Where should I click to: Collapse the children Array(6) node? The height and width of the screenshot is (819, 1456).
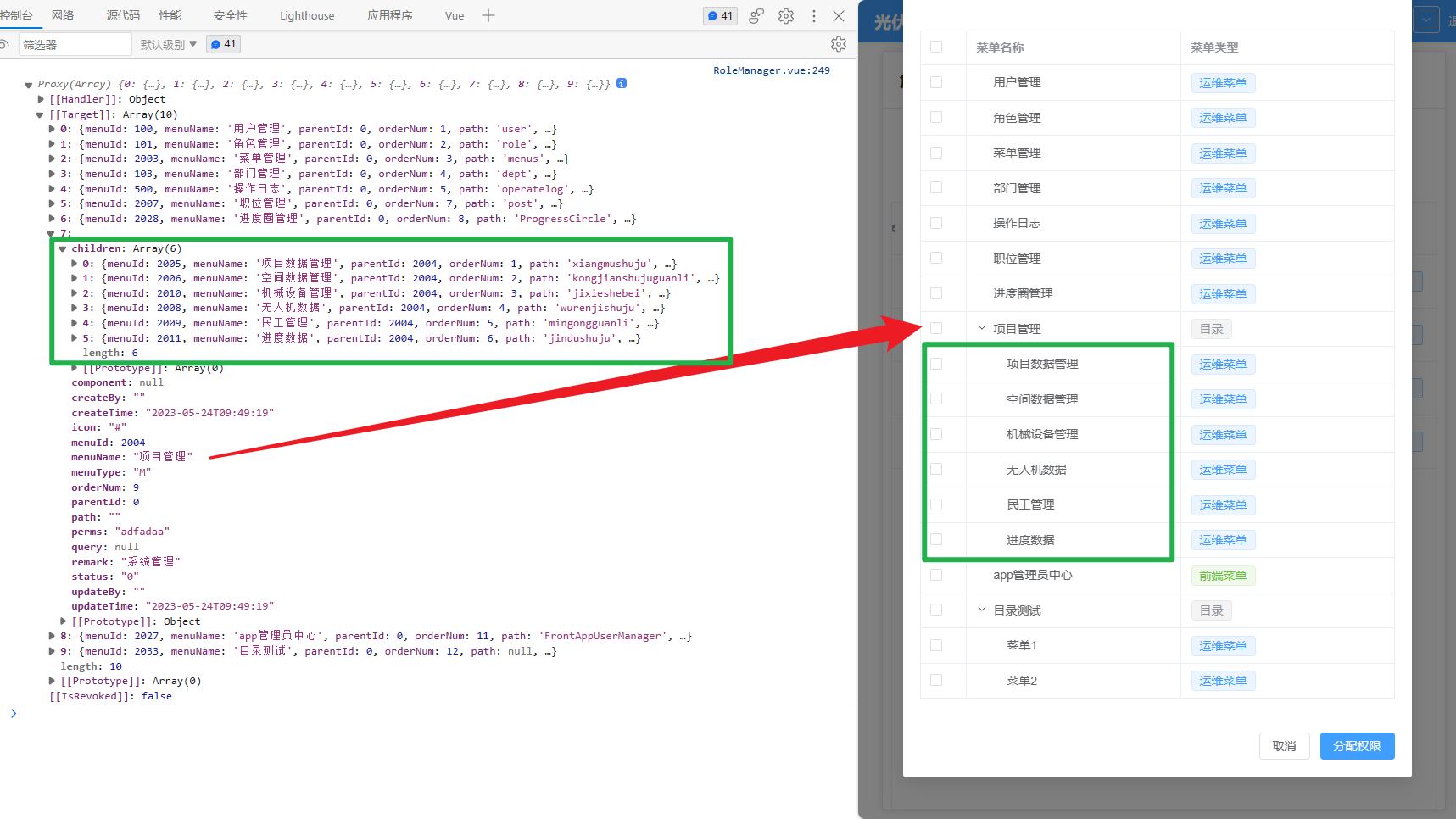point(63,248)
